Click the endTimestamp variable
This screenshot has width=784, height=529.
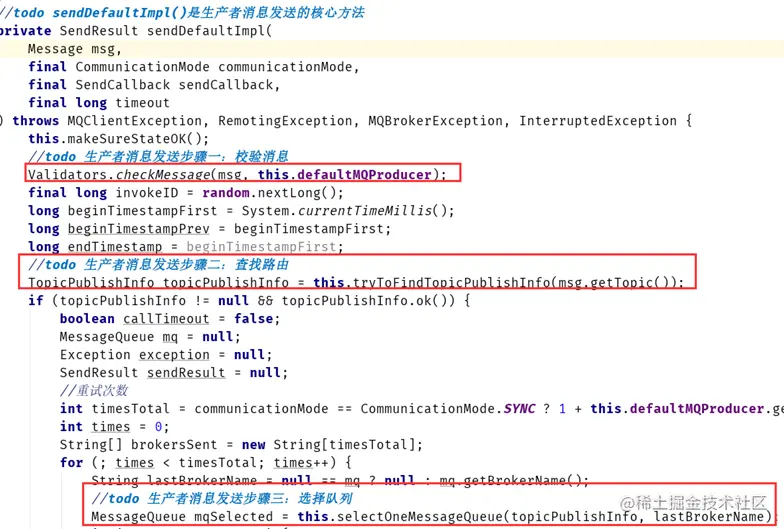[115, 246]
